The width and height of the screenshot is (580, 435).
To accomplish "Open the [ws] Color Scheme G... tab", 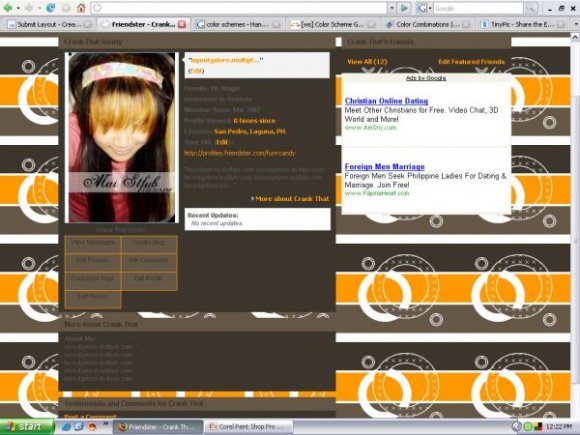I will [x=332, y=24].
